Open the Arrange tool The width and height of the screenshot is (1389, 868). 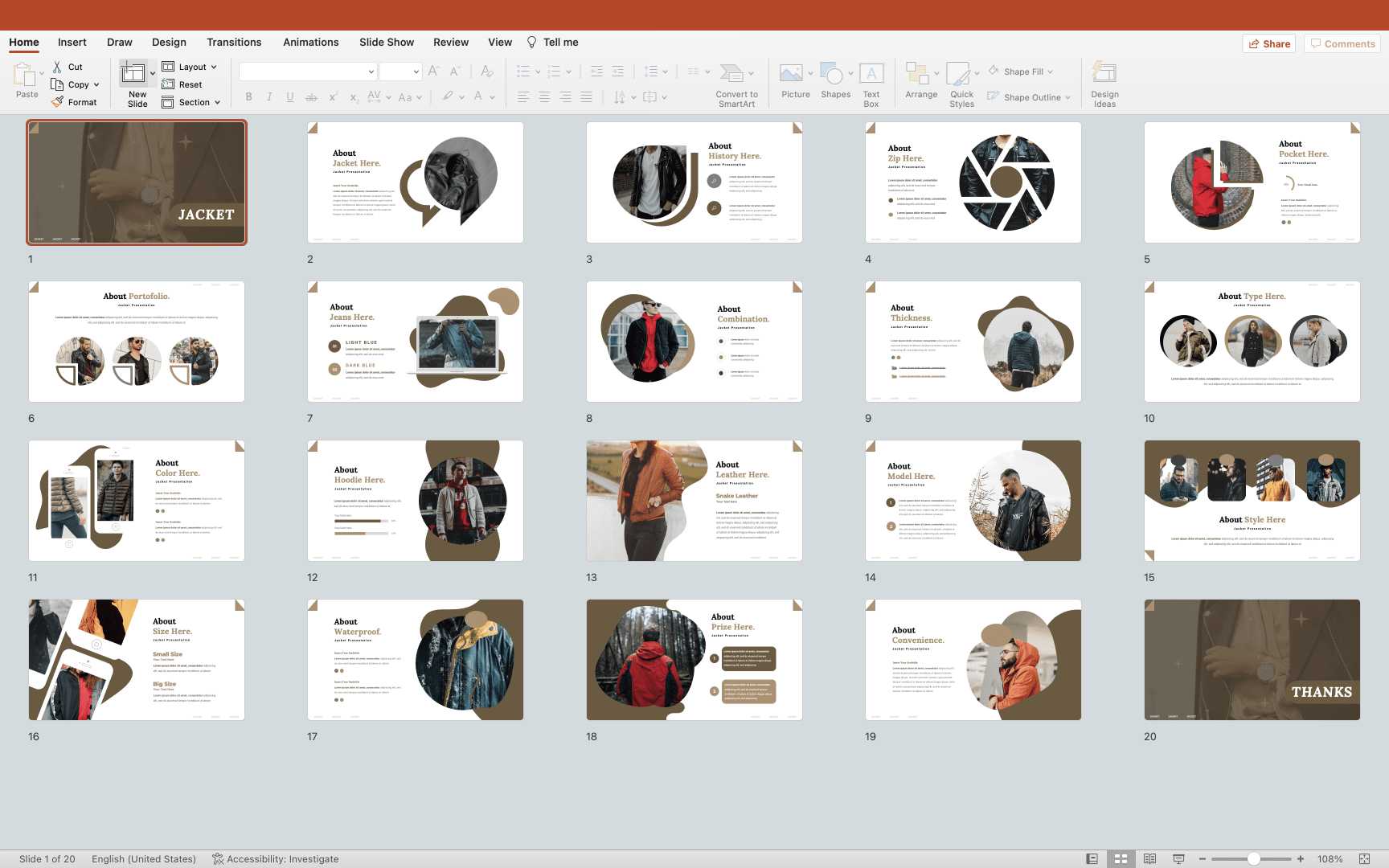pyautogui.click(x=917, y=74)
